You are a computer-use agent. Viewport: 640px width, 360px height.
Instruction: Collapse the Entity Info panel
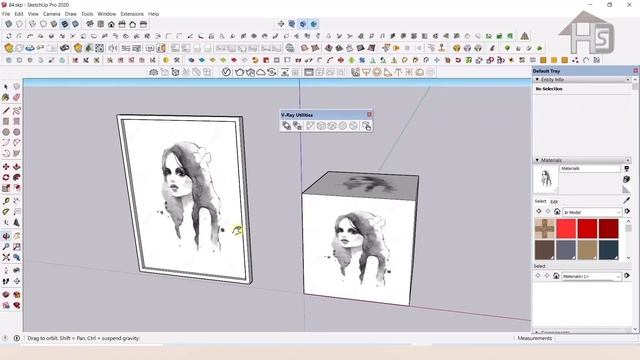[x=537, y=79]
